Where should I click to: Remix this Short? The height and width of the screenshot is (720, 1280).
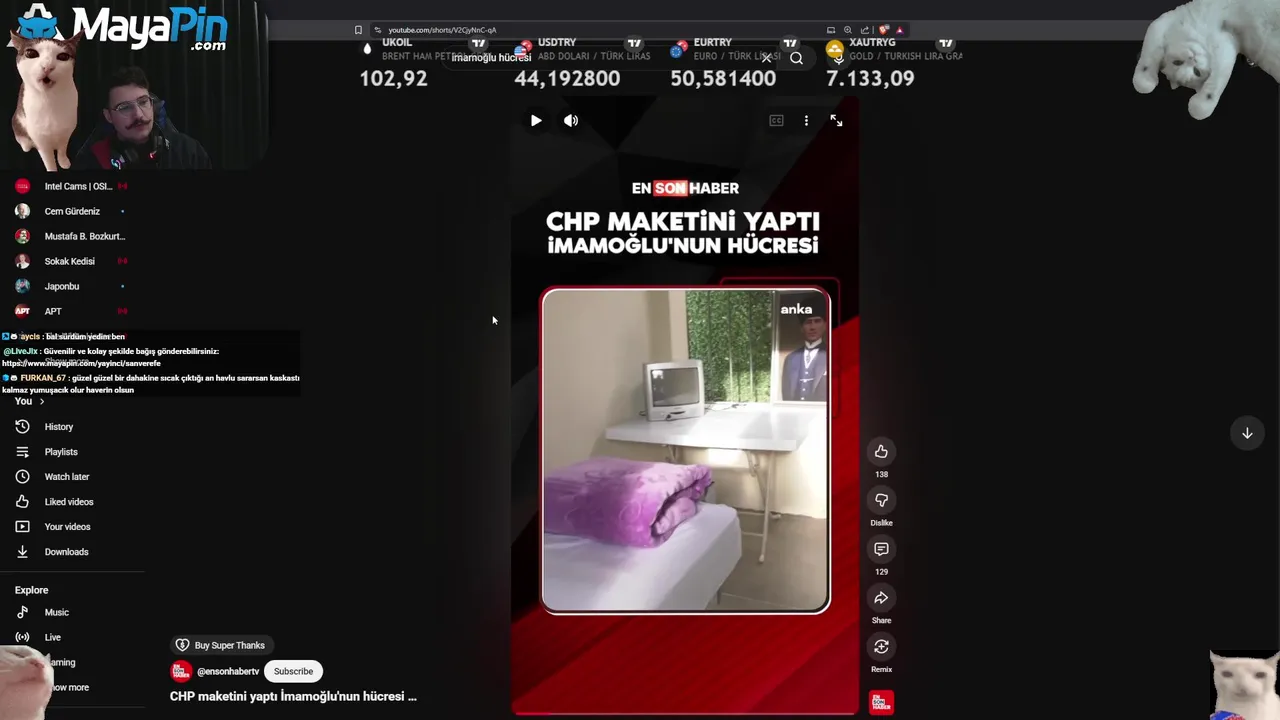pyautogui.click(x=881, y=647)
